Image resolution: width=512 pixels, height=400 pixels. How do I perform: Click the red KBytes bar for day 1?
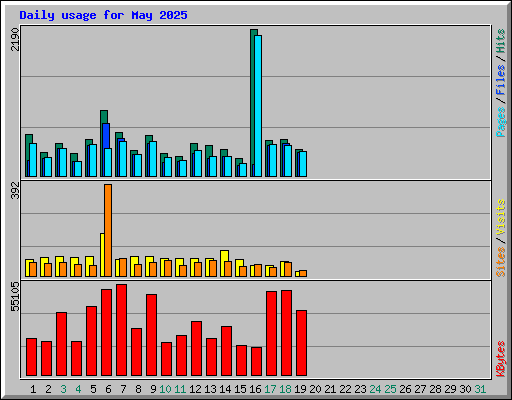(x=31, y=357)
